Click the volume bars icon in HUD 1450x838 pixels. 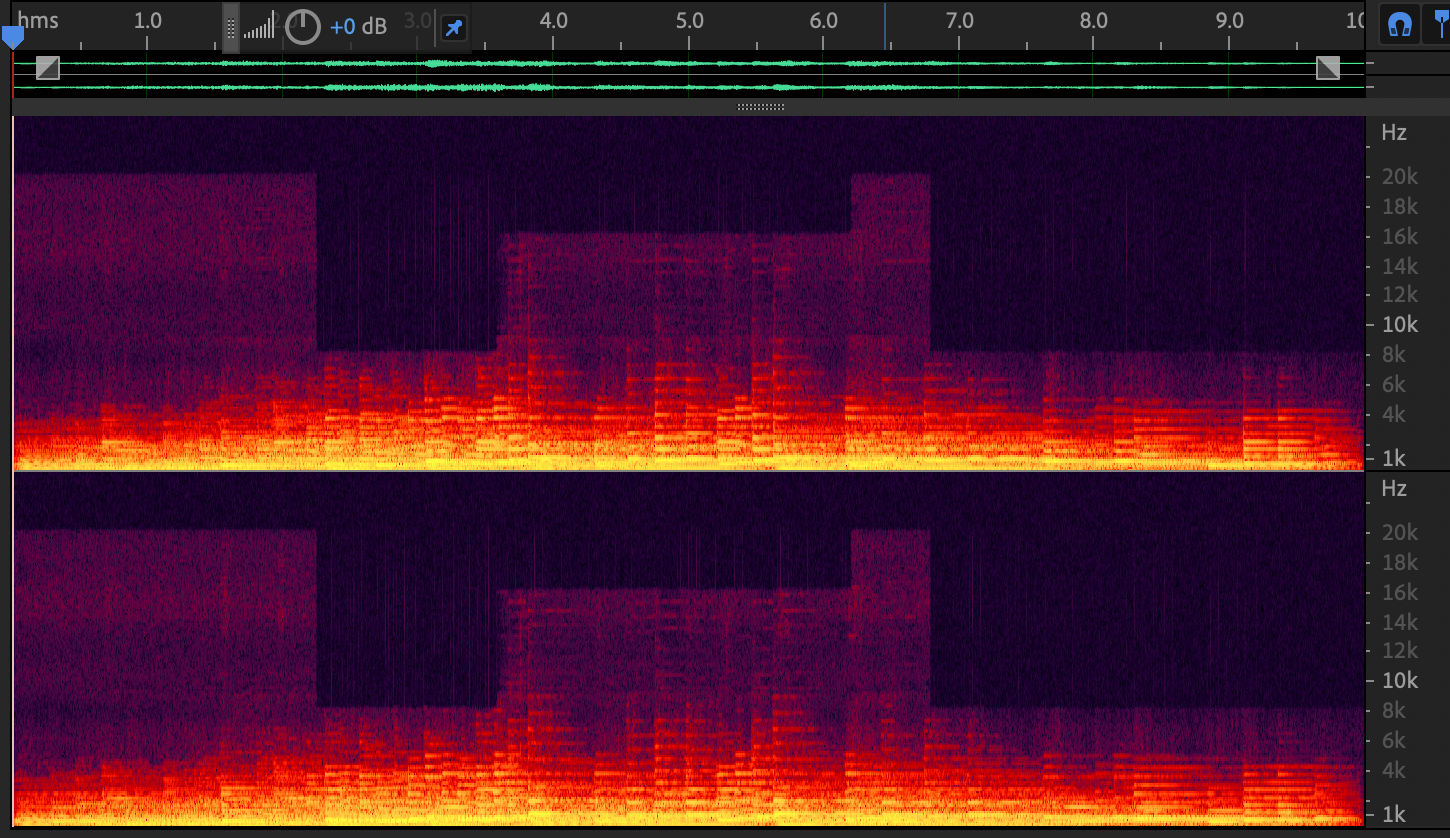pyautogui.click(x=259, y=28)
